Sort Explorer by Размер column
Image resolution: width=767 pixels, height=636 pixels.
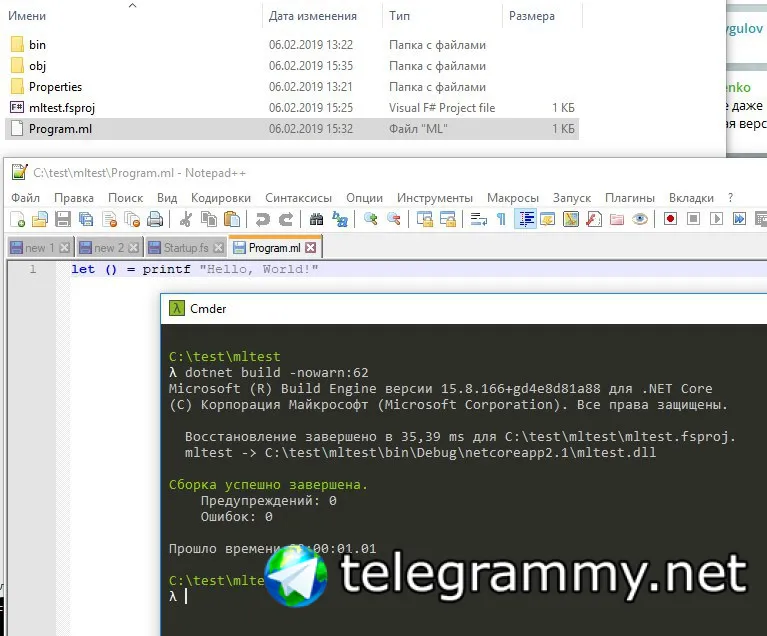coord(532,16)
